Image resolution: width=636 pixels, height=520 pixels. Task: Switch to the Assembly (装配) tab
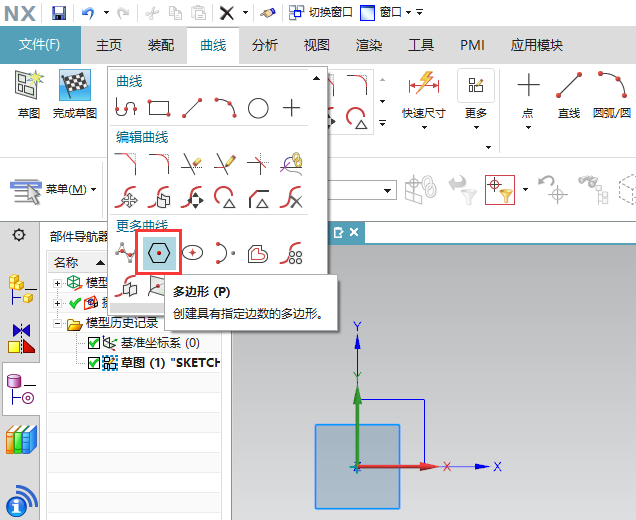(161, 45)
